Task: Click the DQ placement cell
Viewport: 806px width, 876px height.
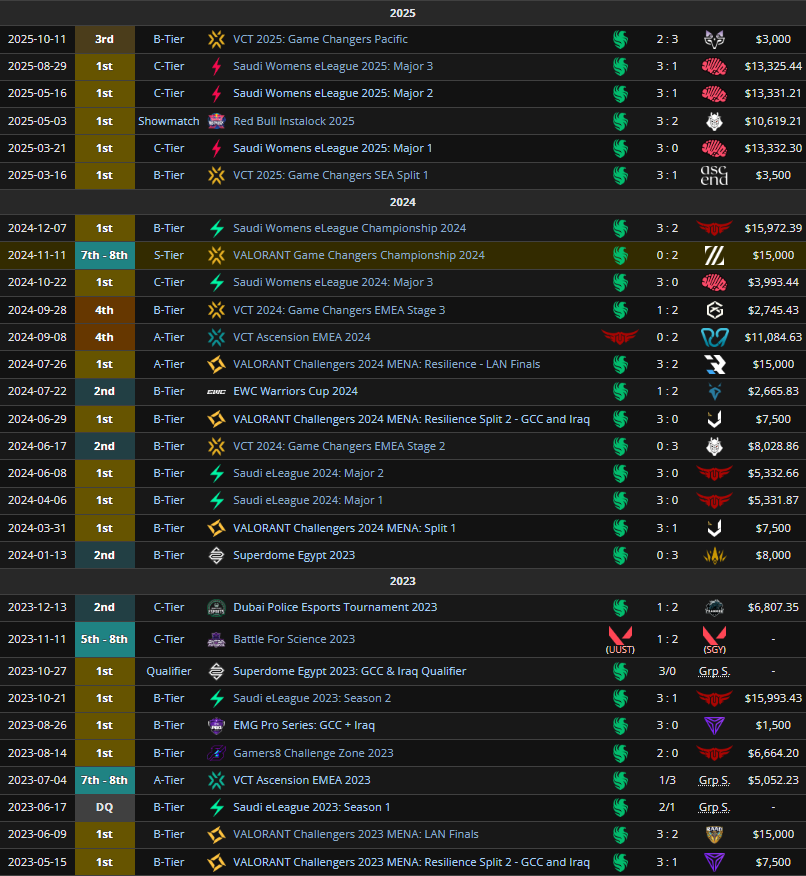Action: point(104,807)
